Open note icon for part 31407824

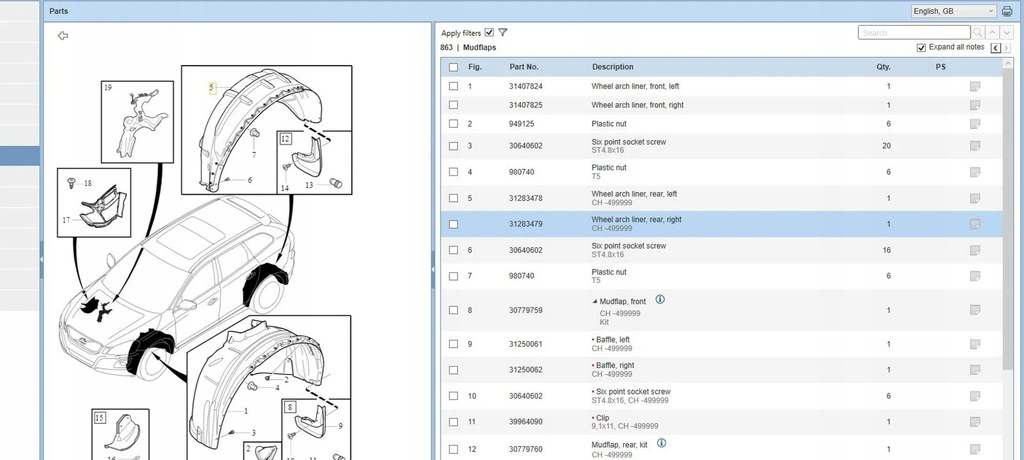click(x=975, y=86)
